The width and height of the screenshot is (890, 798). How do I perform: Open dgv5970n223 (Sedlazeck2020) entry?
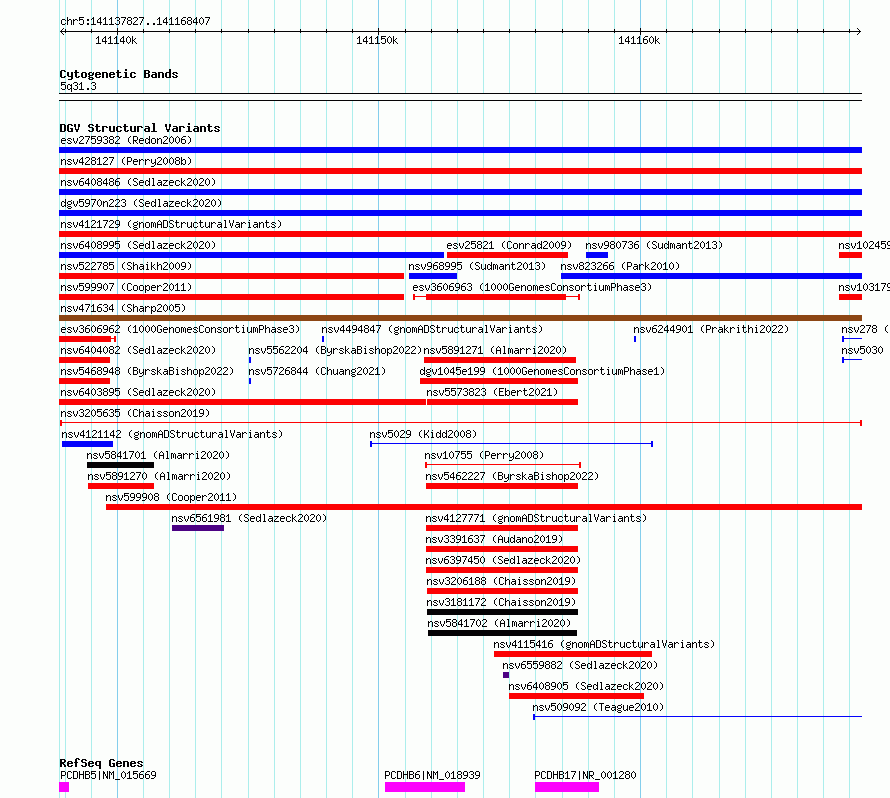(x=141, y=203)
